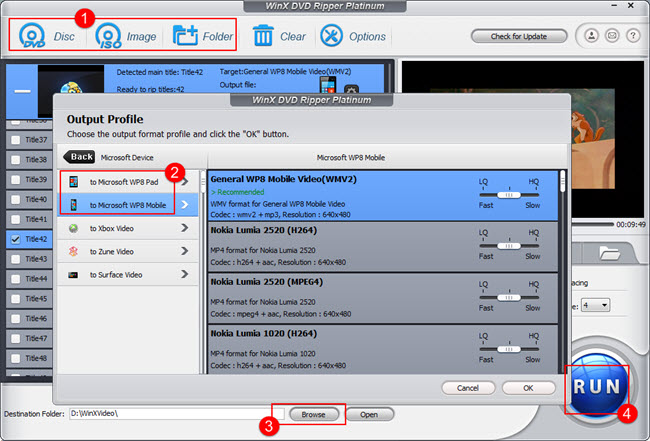
Task: Toggle the Title37 checkbox
Action: (16, 140)
